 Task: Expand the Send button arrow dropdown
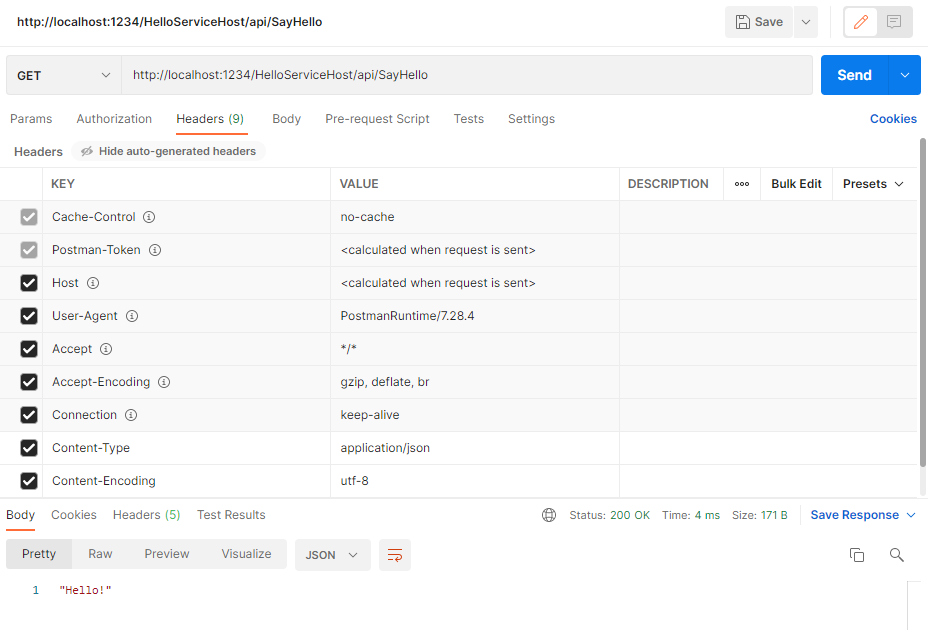904,75
